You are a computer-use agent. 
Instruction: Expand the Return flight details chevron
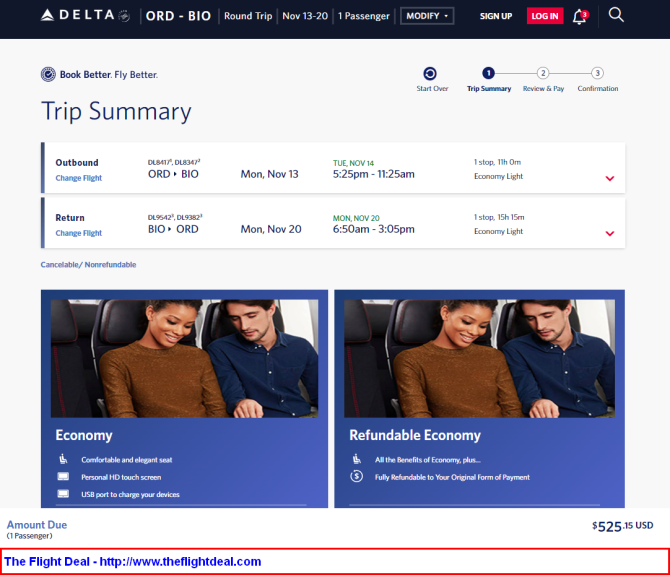pos(610,234)
